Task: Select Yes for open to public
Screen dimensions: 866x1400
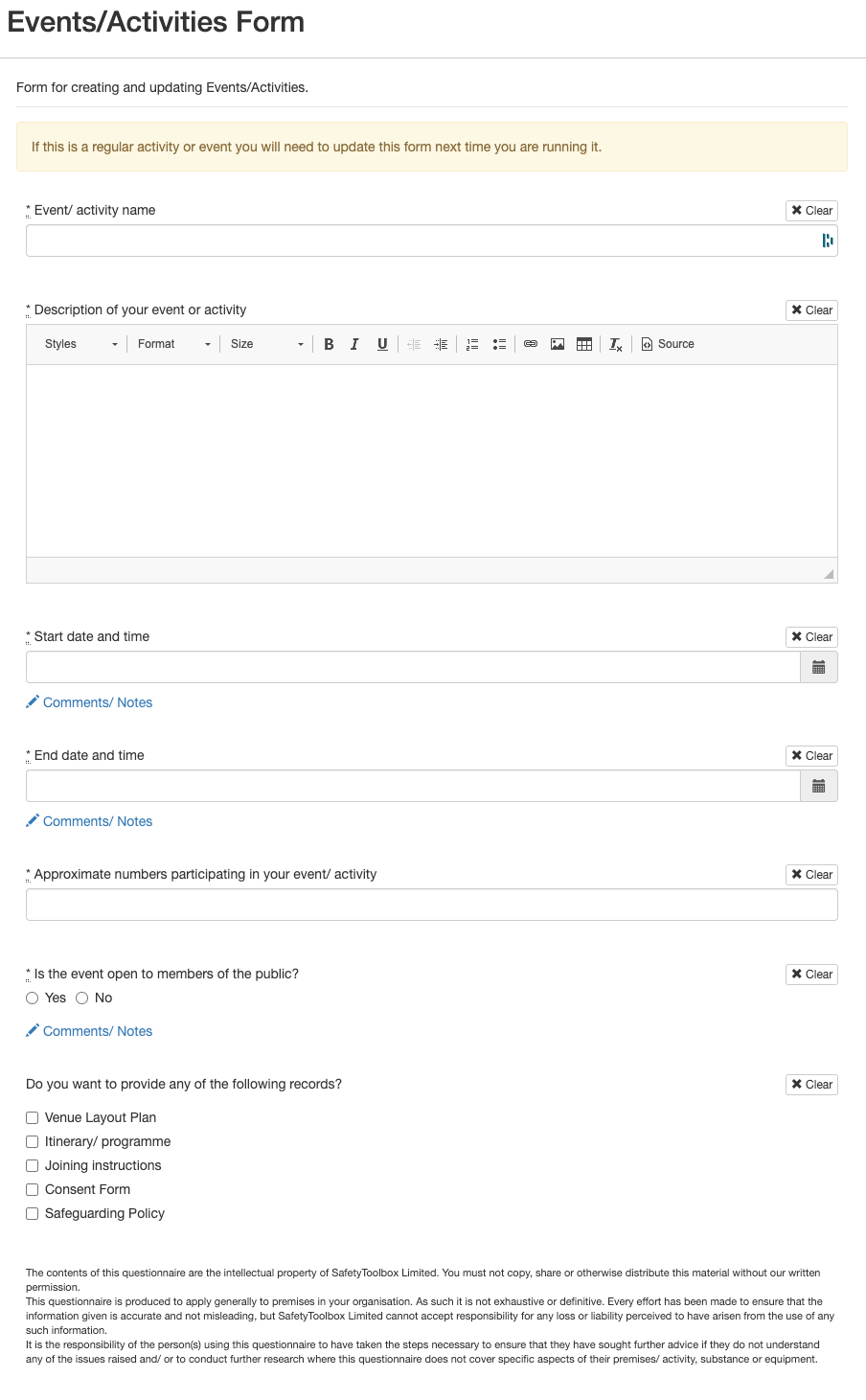Action: (33, 998)
